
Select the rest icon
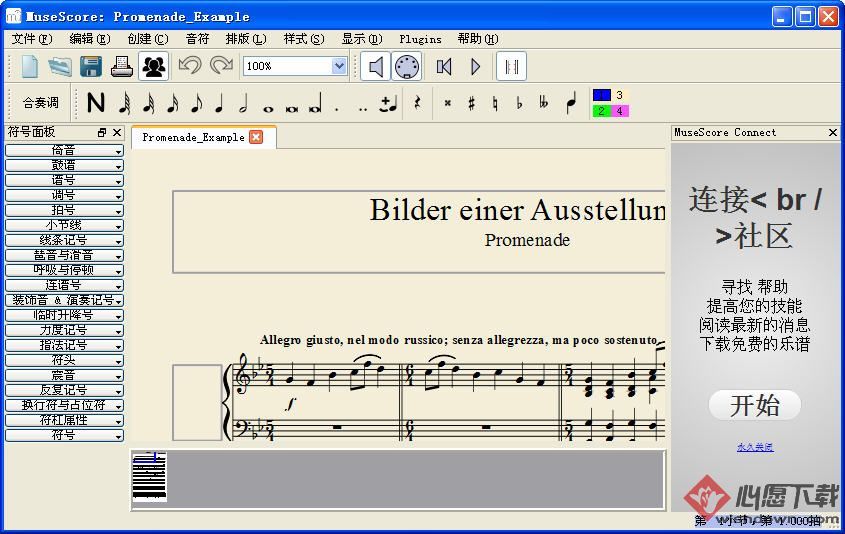(x=417, y=102)
